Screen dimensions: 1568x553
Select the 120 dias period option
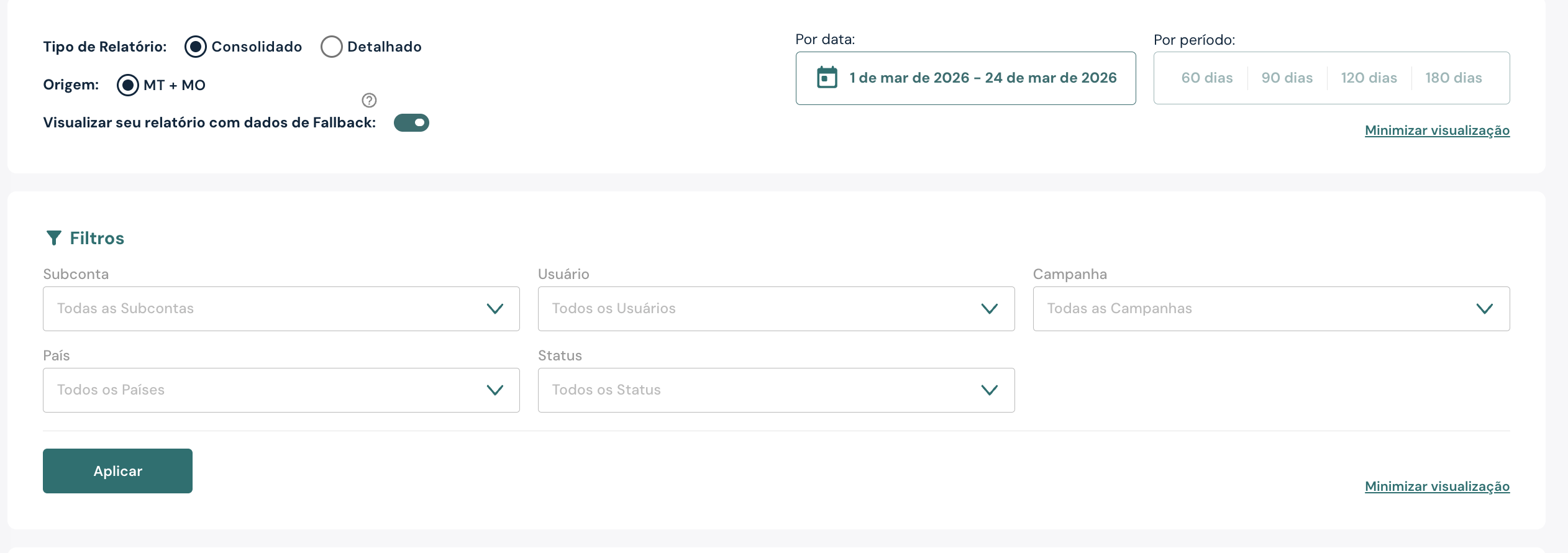click(x=1369, y=78)
